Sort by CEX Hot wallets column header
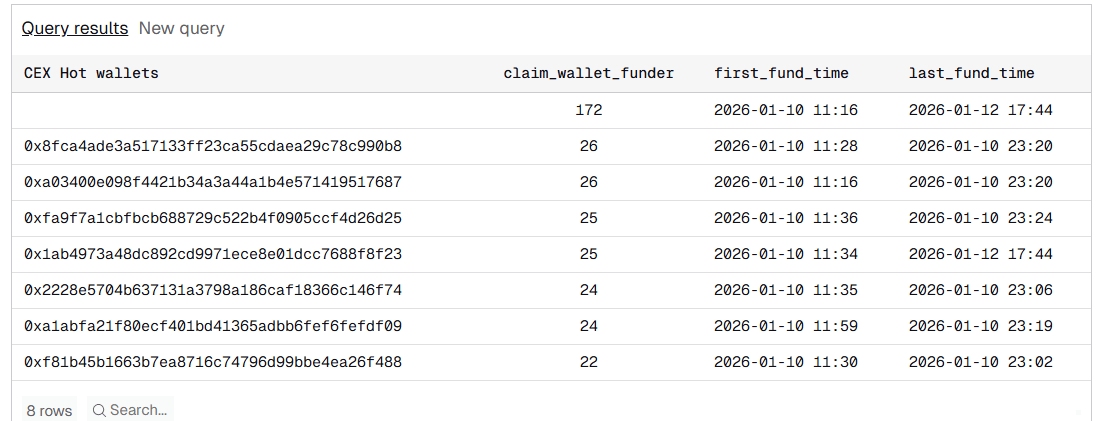The width and height of the screenshot is (1110, 421). coord(91,73)
